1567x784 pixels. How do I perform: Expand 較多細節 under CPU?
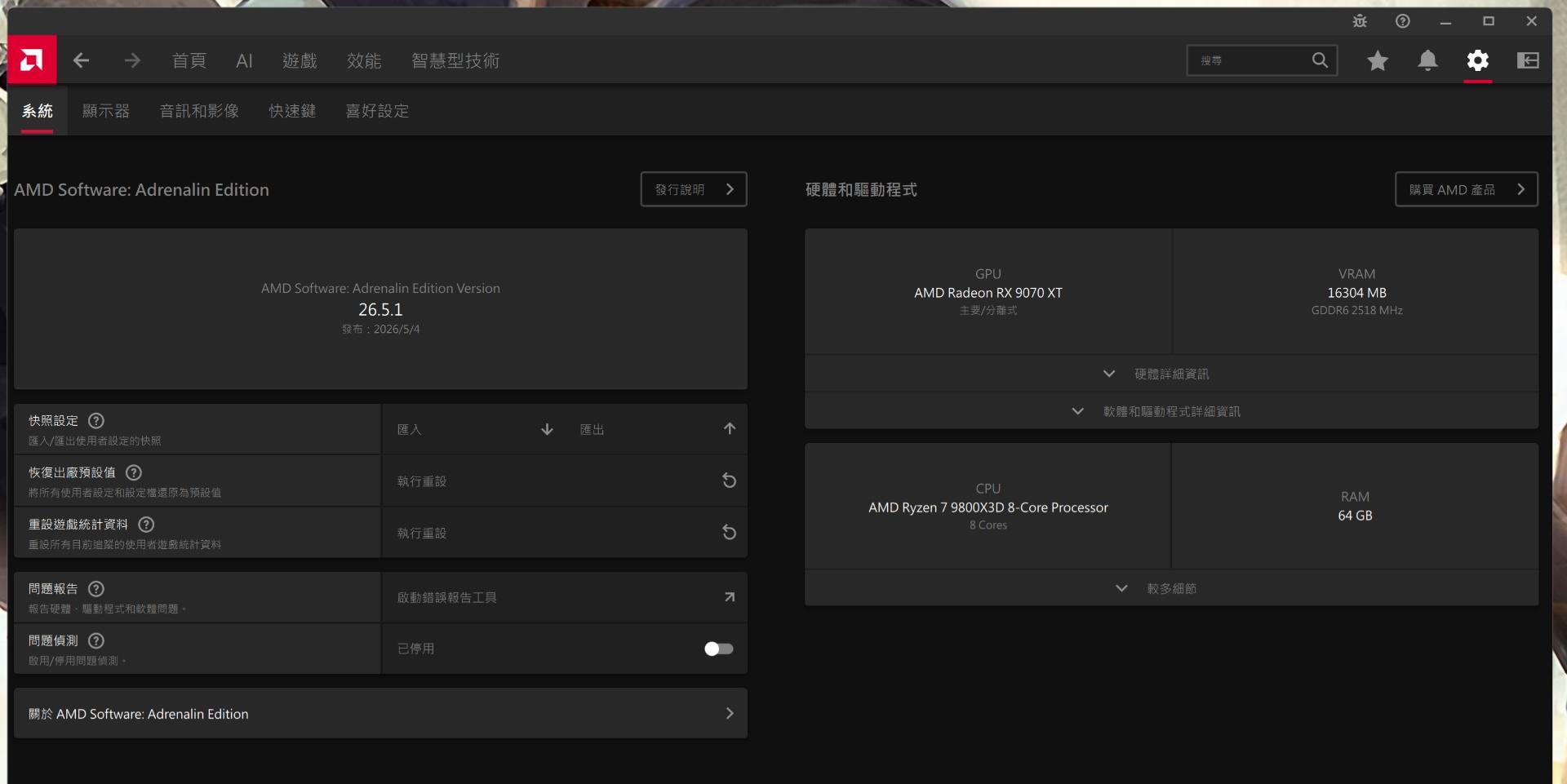pyautogui.click(x=1171, y=588)
